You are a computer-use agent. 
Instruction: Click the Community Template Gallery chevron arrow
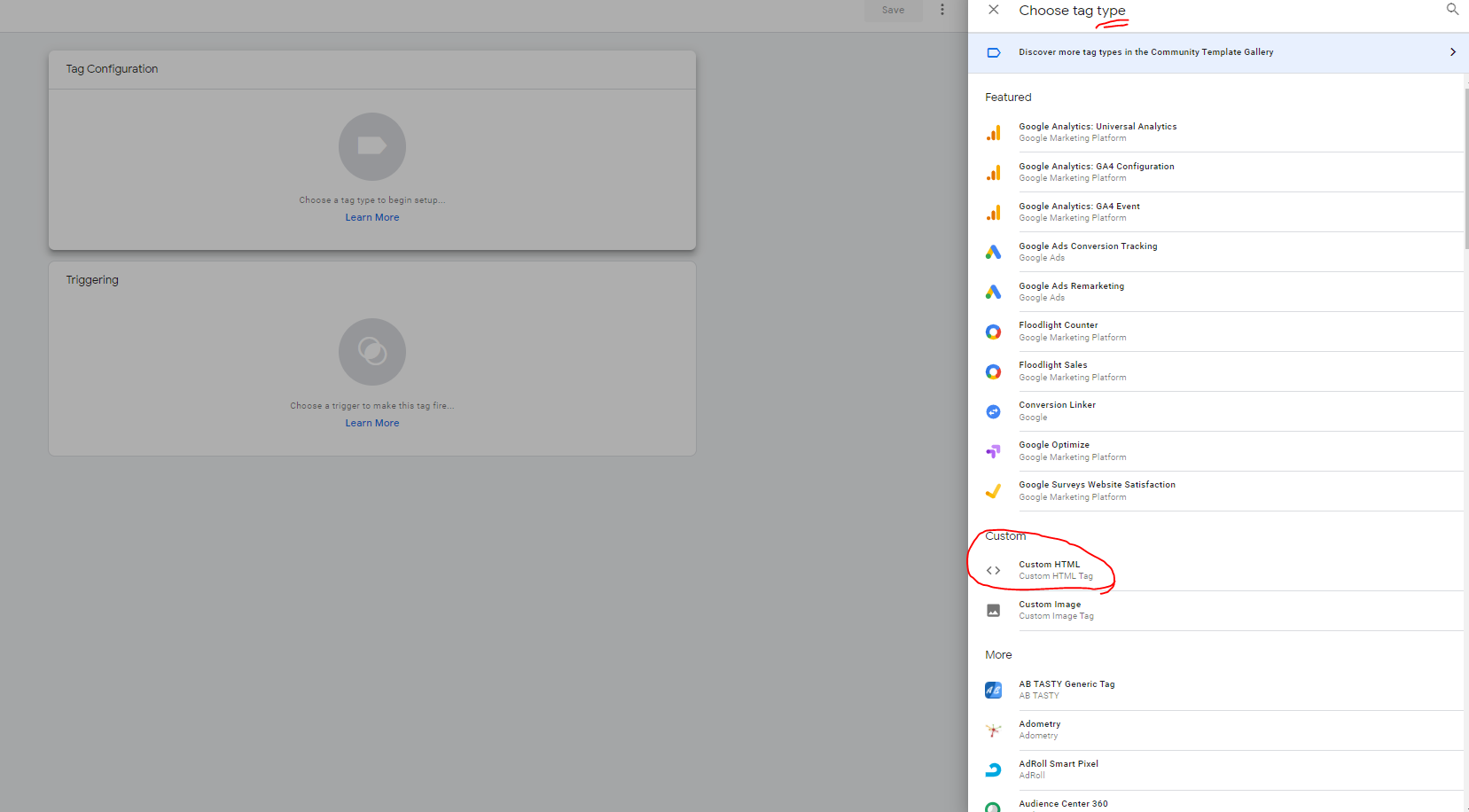click(x=1452, y=52)
